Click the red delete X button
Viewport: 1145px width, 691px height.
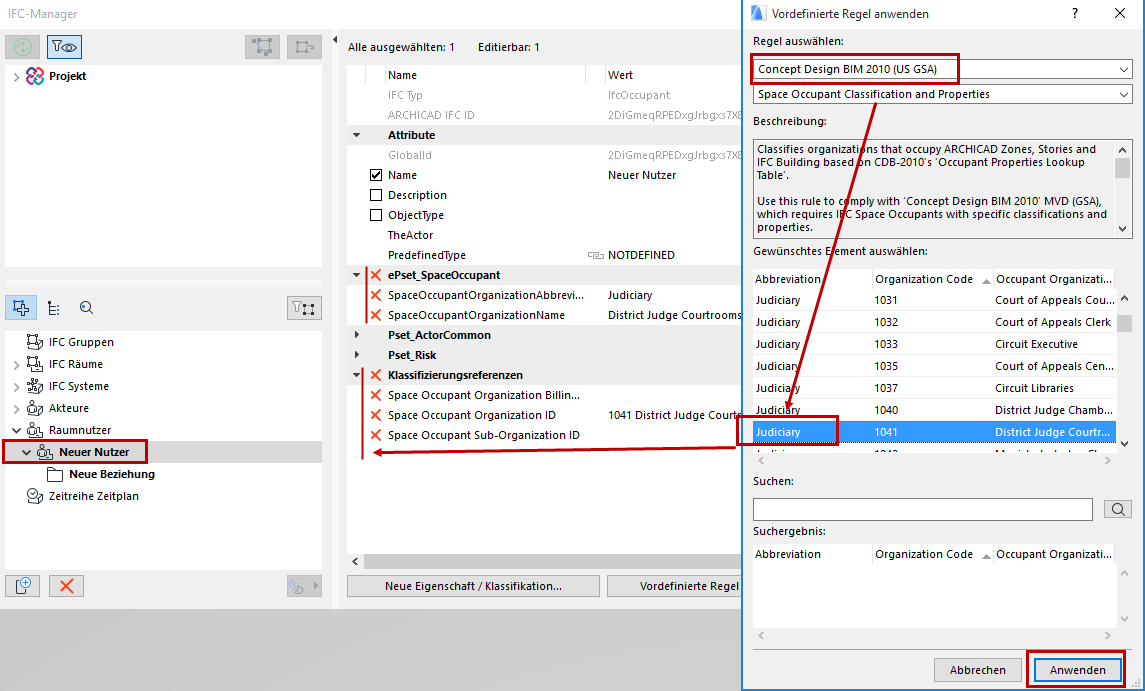click(66, 586)
